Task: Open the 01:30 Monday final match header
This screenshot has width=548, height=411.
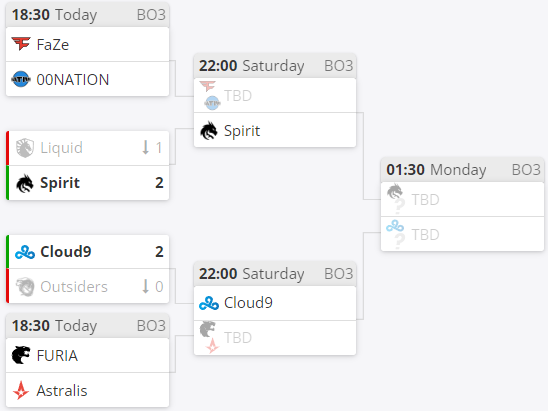Action: click(462, 170)
